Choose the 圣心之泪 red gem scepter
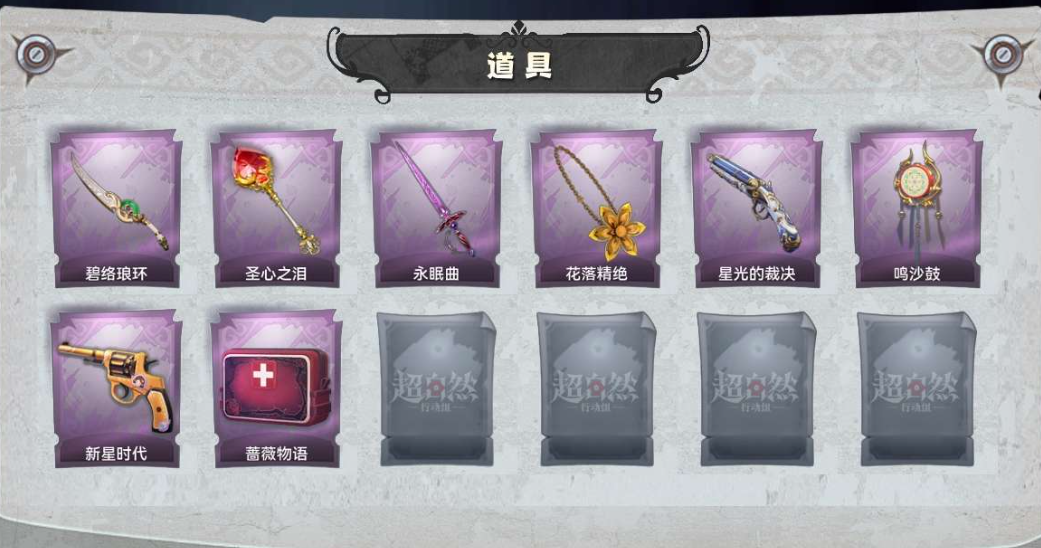Viewport: 1041px width, 548px height. click(x=277, y=209)
